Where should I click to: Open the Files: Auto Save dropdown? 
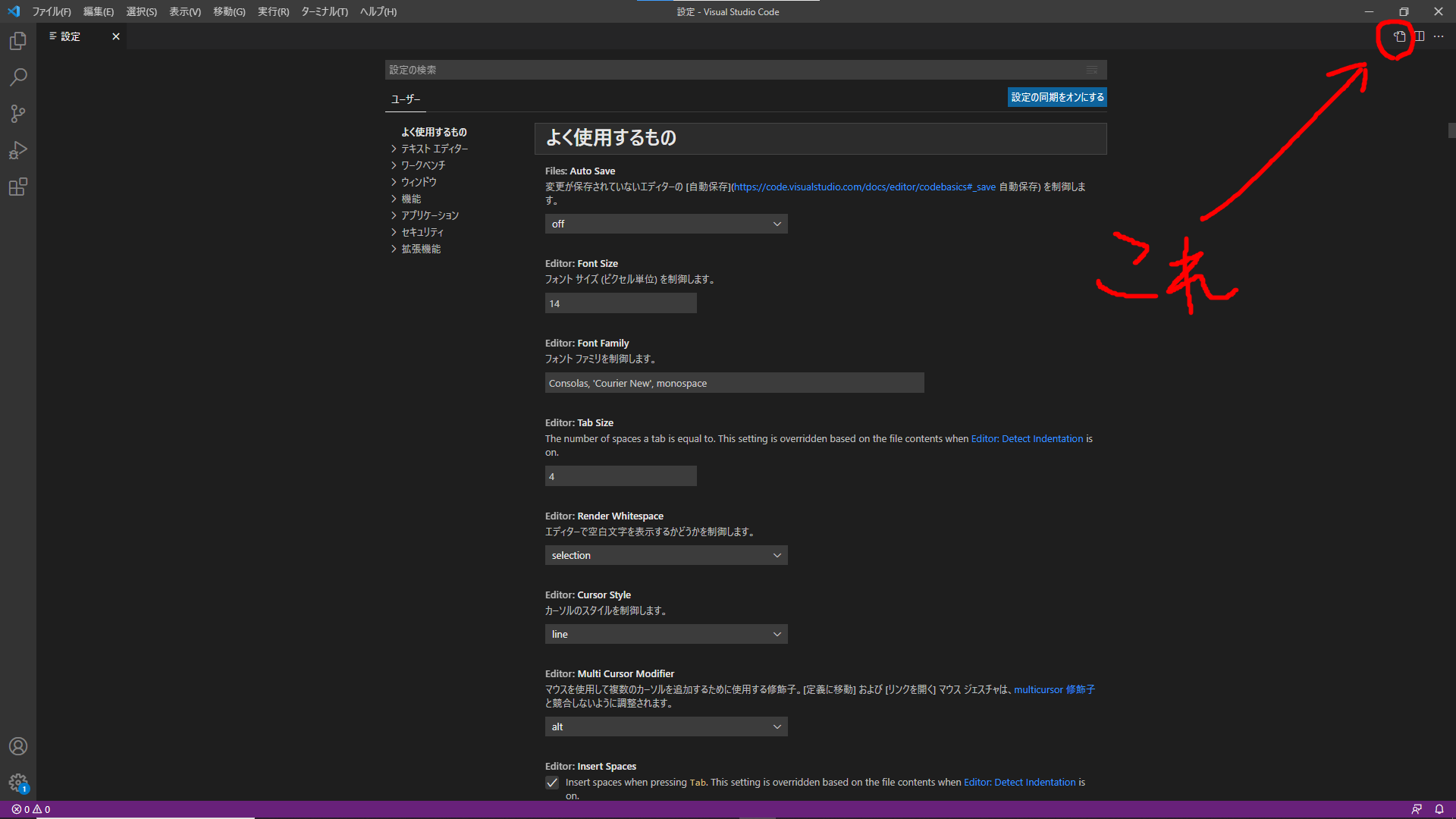[x=666, y=224]
